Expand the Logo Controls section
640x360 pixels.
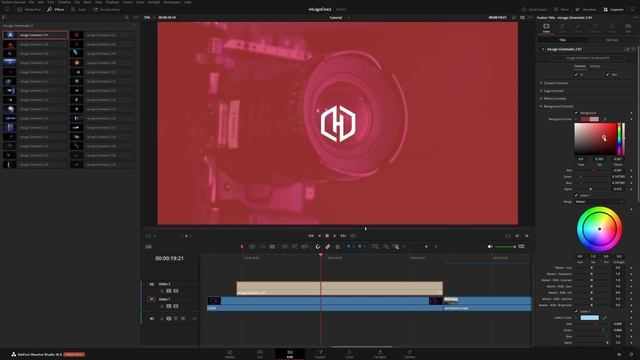pos(553,91)
